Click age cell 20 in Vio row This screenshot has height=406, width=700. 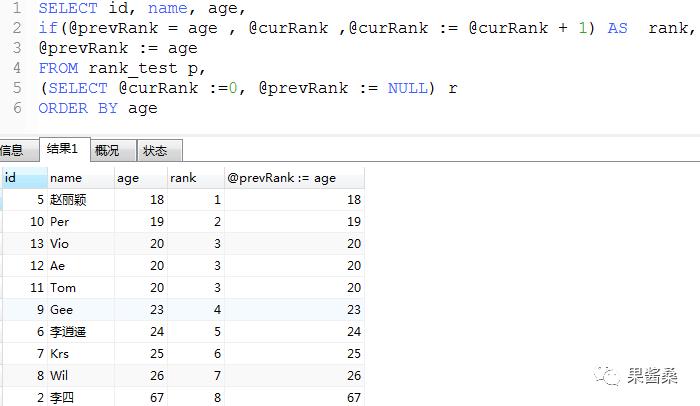(141, 243)
